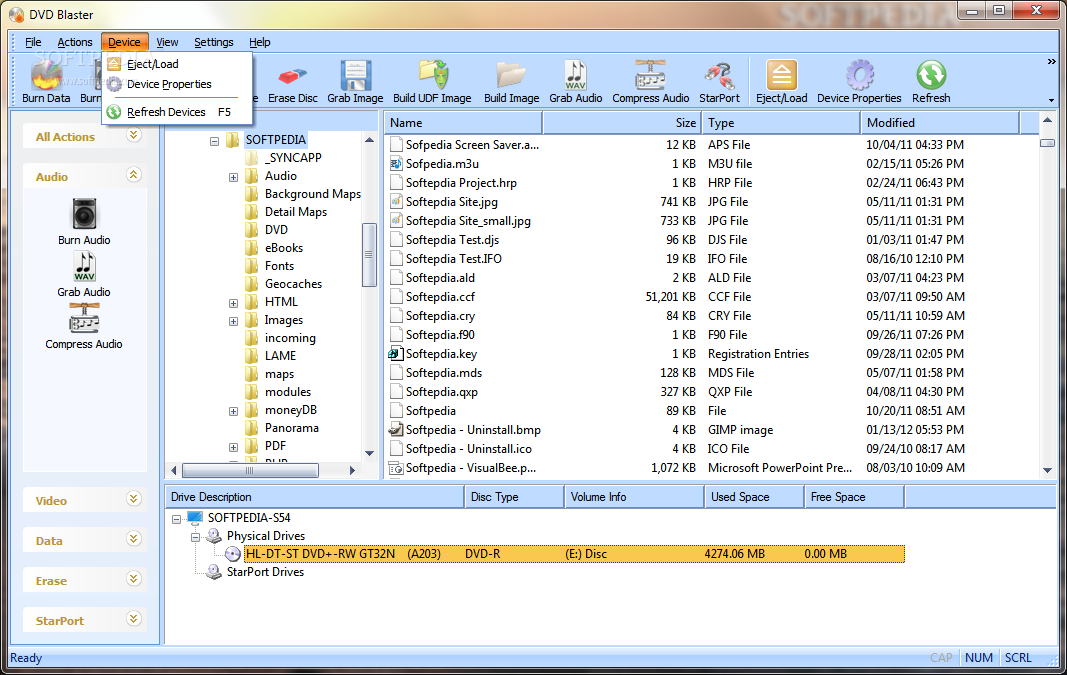Choose Eject/Load in Device menu

177,64
